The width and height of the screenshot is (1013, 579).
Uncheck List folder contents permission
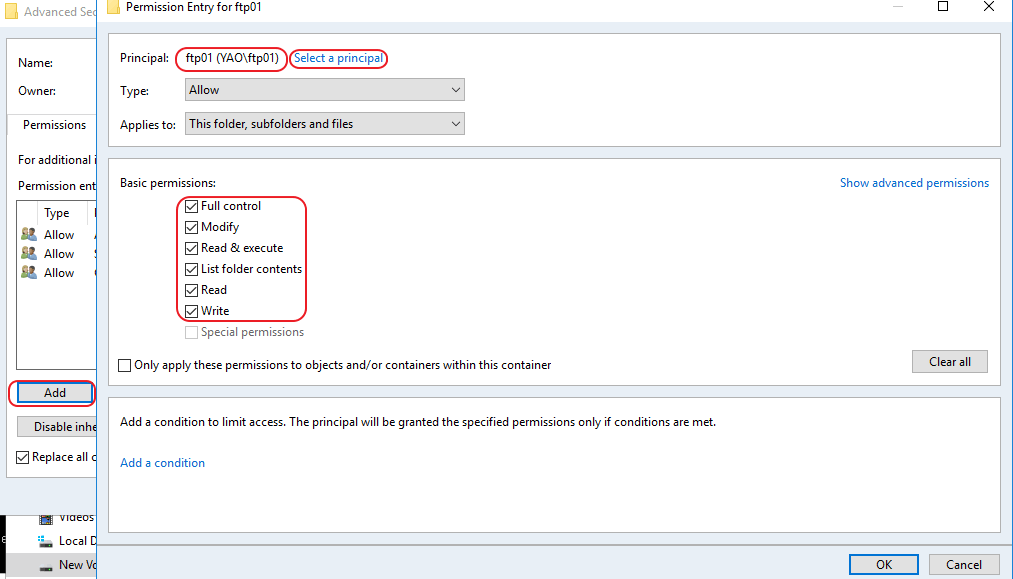tap(191, 269)
